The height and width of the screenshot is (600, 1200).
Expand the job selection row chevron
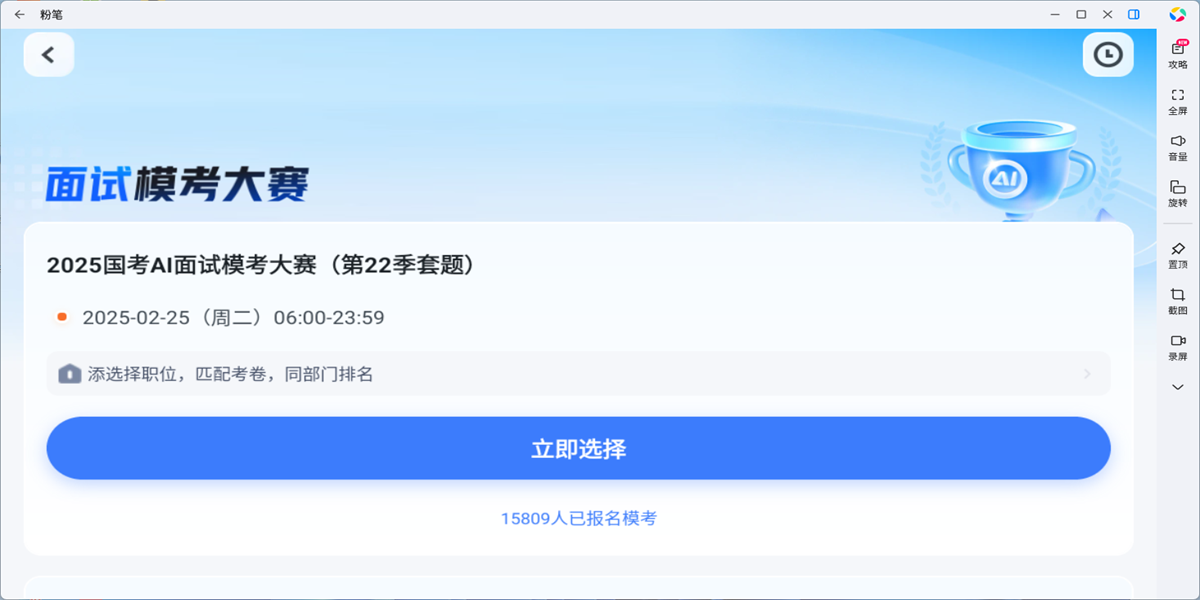tap(1088, 373)
